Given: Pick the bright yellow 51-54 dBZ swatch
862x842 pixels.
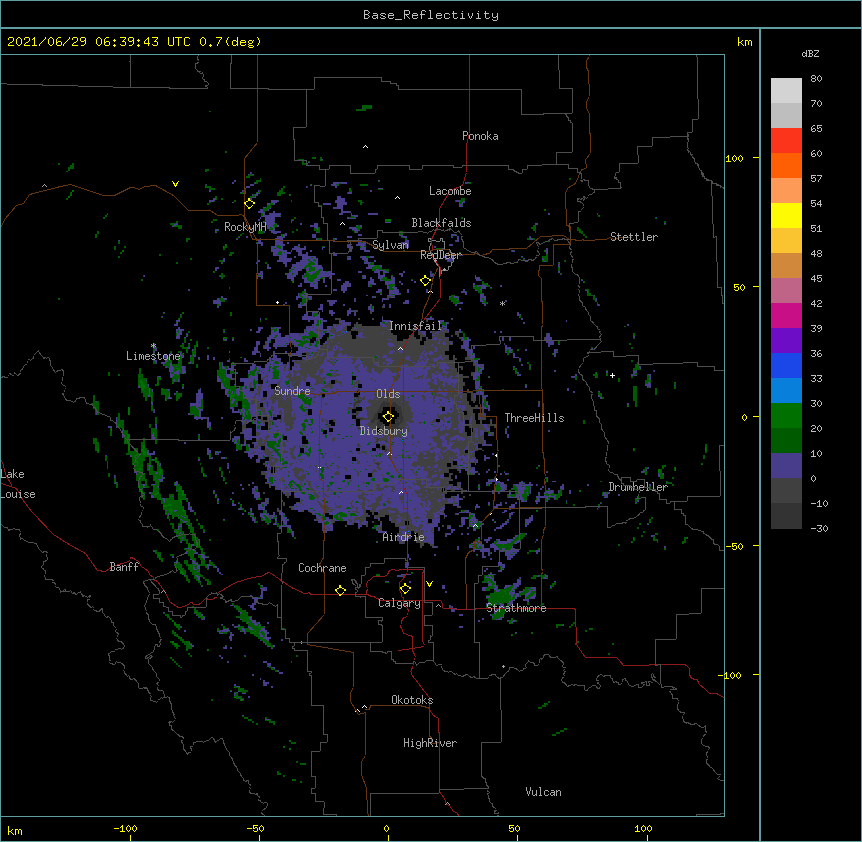Looking at the screenshot, I should 786,215.
